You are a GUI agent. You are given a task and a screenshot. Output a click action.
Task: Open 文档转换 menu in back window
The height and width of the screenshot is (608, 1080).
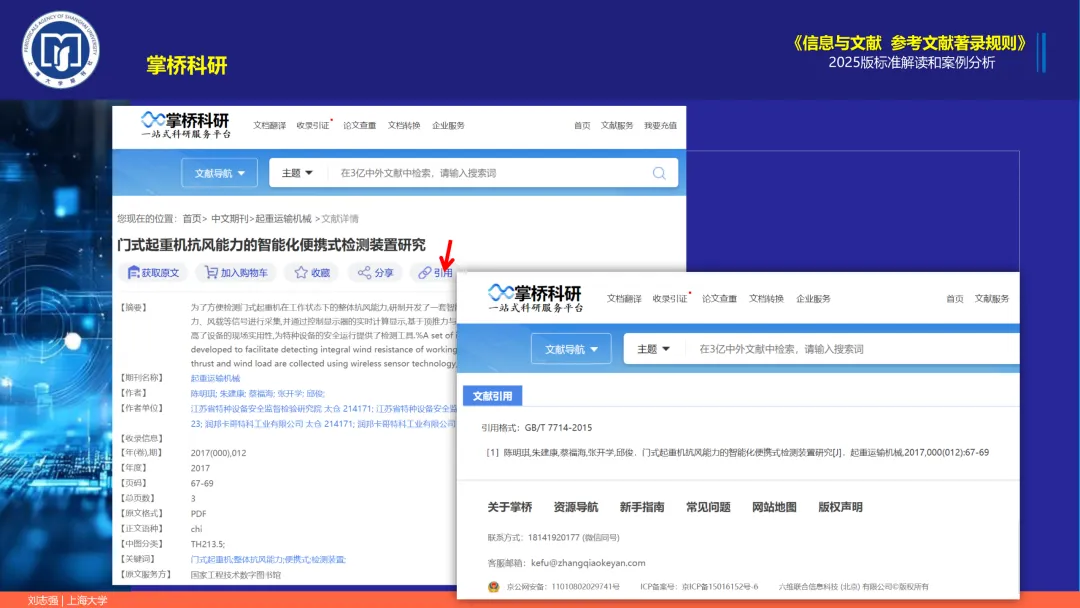[x=404, y=125]
